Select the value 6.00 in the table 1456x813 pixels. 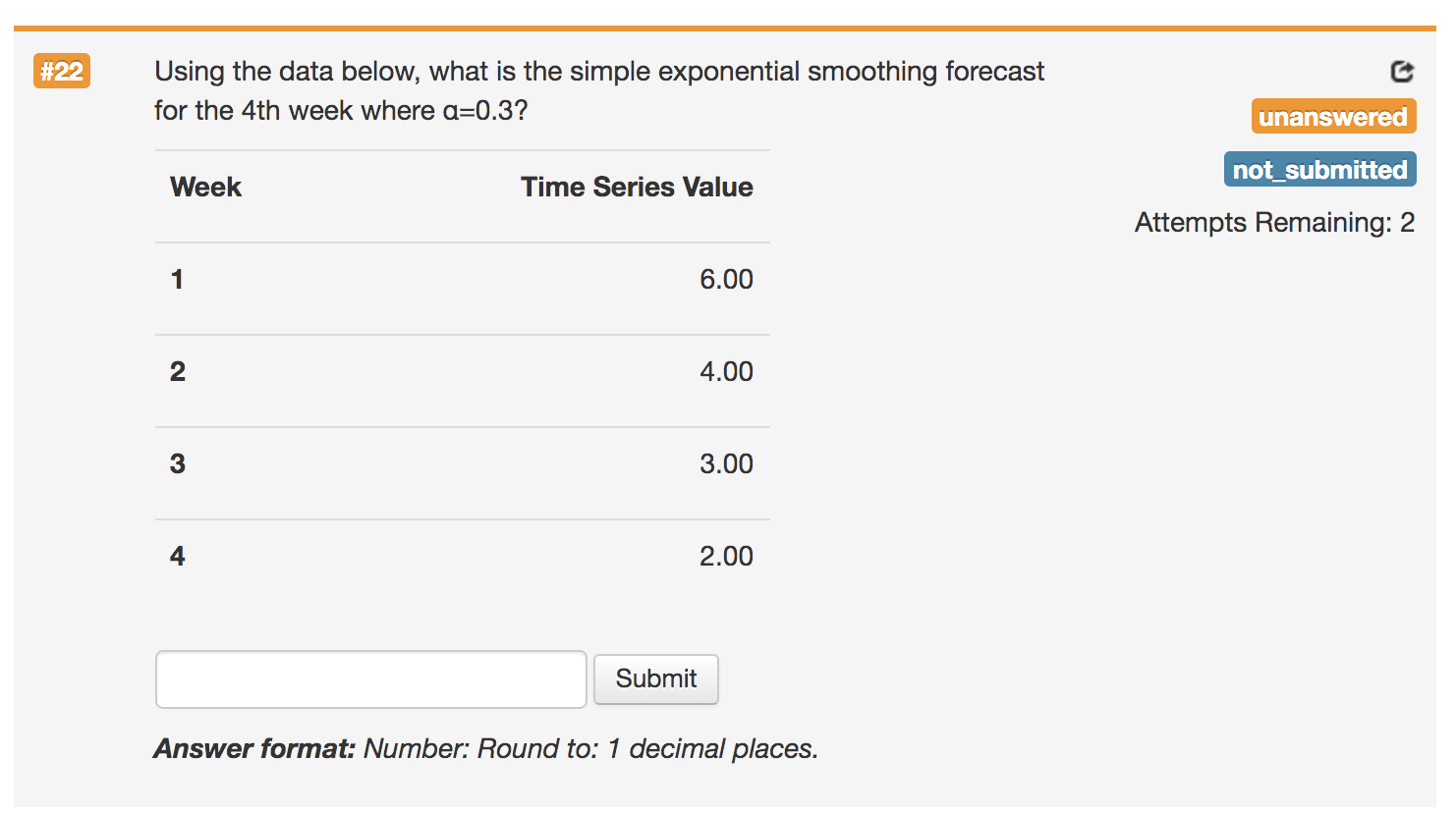click(728, 279)
